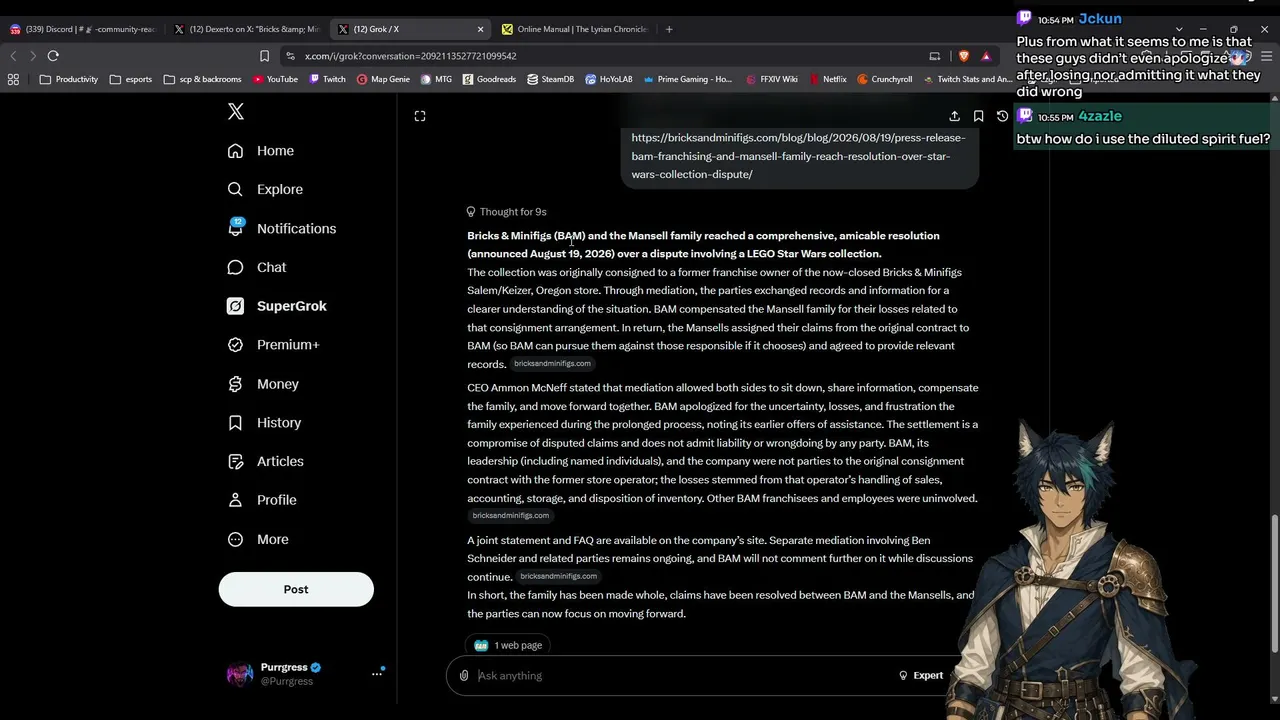Open the '1 web page' sources button
This screenshot has width=1280, height=720.
(508, 645)
